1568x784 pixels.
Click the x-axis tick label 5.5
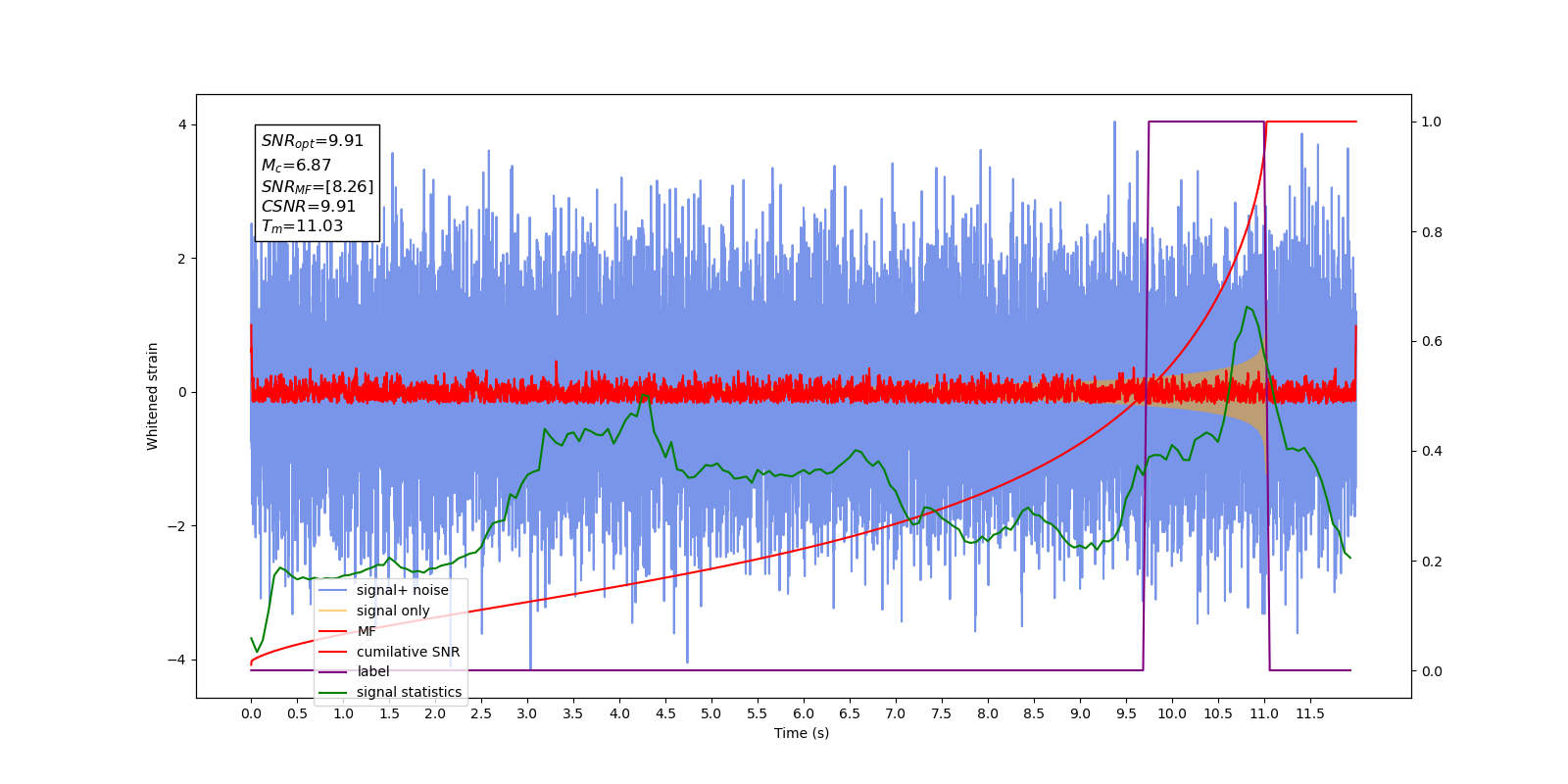[758, 713]
